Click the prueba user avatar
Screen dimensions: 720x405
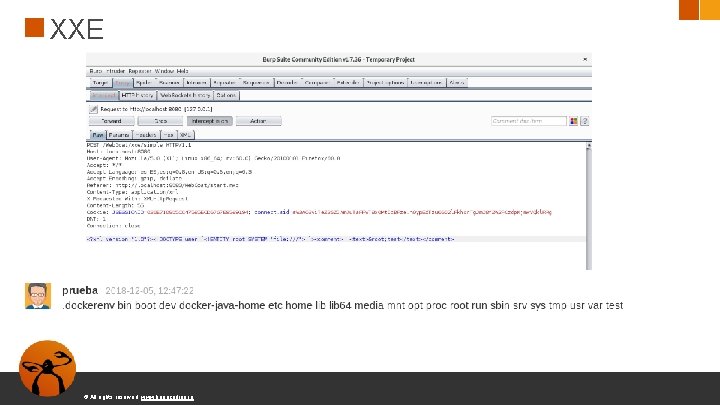[x=38, y=296]
